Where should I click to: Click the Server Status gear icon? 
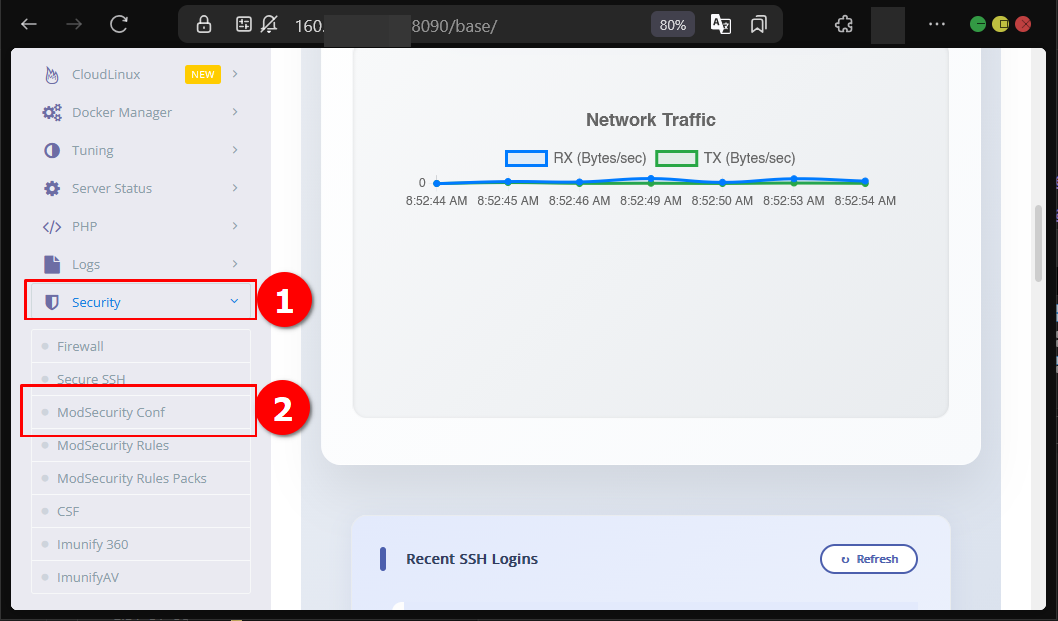52,189
